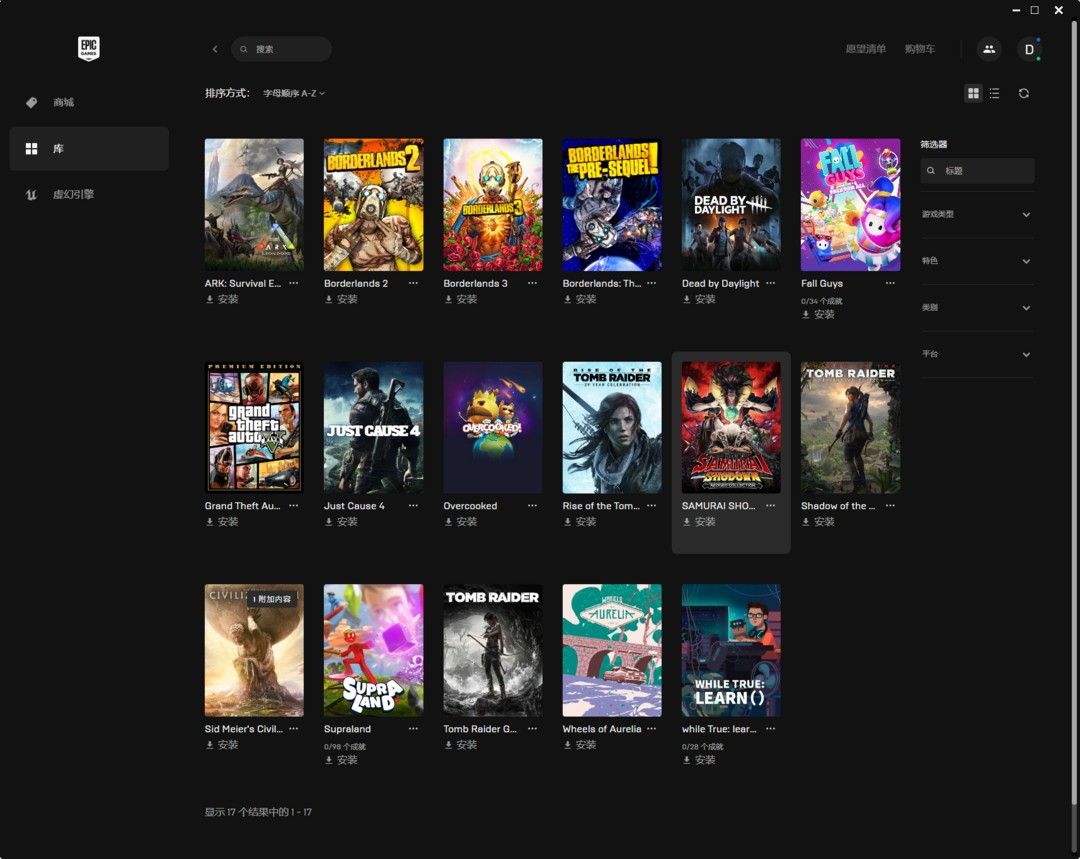Open the Supraland cover thumbnail
Image resolution: width=1080 pixels, height=859 pixels.
pos(373,650)
